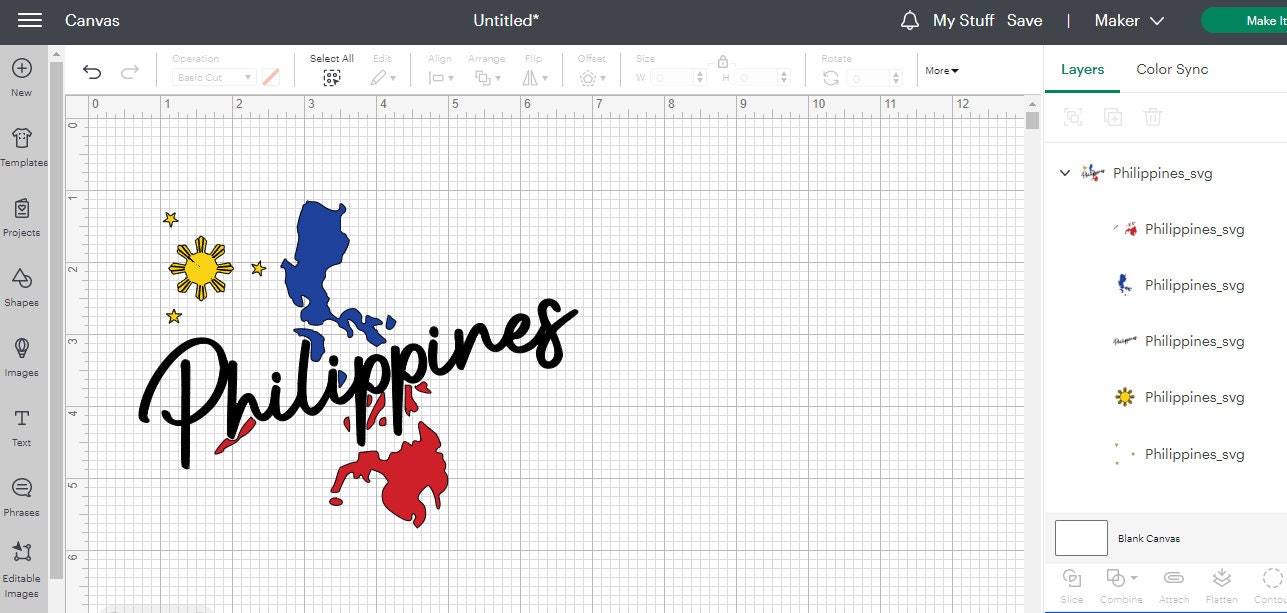Image resolution: width=1287 pixels, height=613 pixels.
Task: Switch to the Color Sync tab
Action: (x=1171, y=69)
